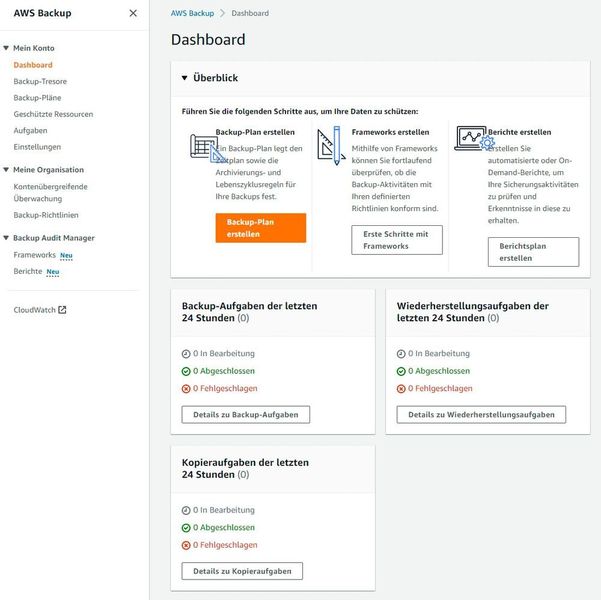Click Frameworks erstellen heading text
601x600 pixels.
390,132
